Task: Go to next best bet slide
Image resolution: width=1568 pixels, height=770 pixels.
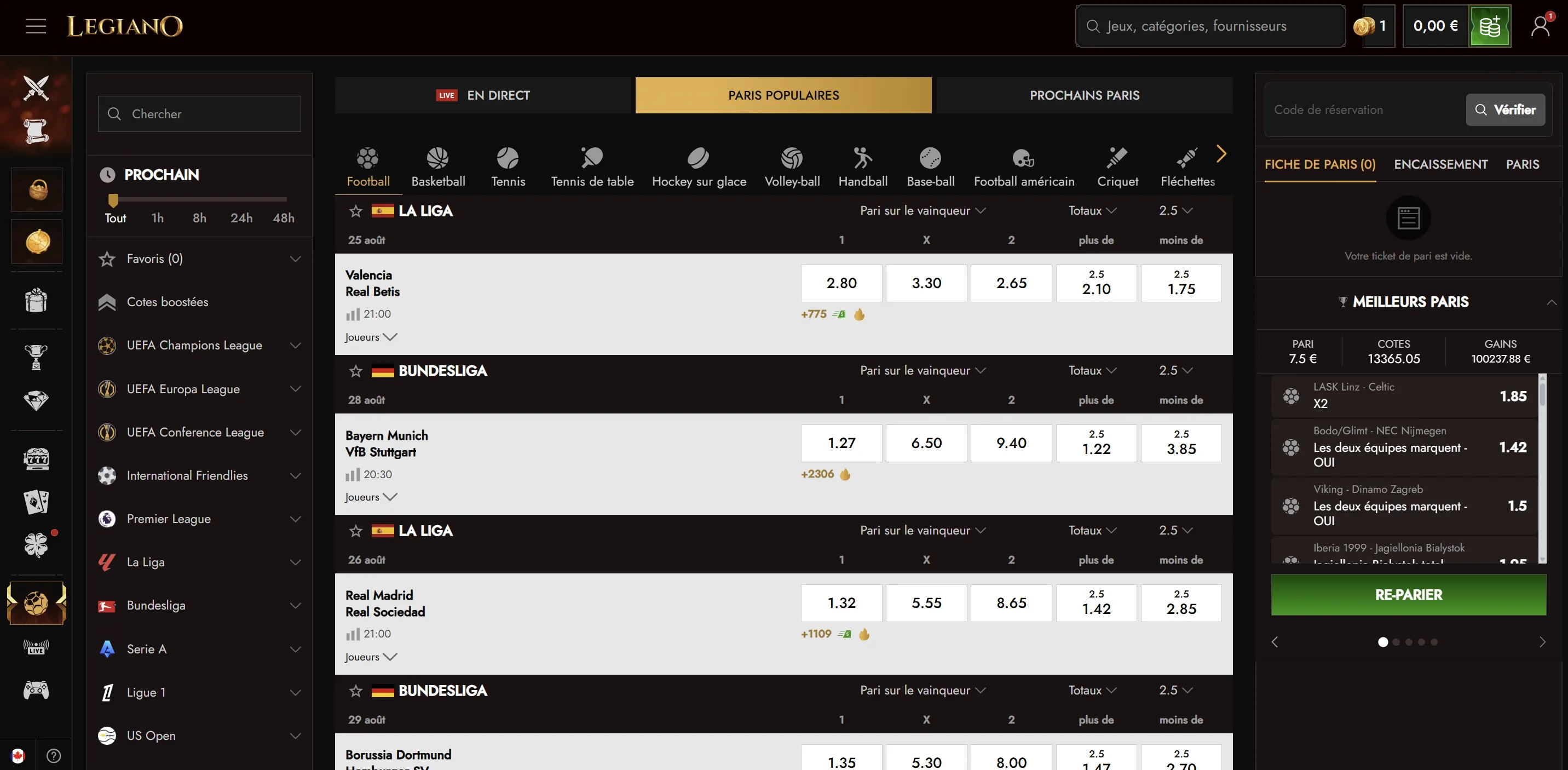Action: [1542, 642]
